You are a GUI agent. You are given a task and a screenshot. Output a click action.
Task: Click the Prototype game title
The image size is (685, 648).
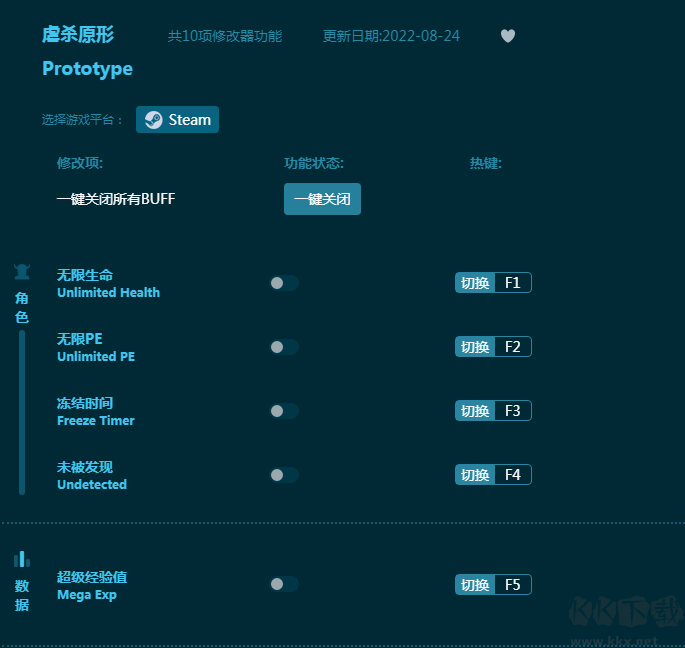[87, 69]
